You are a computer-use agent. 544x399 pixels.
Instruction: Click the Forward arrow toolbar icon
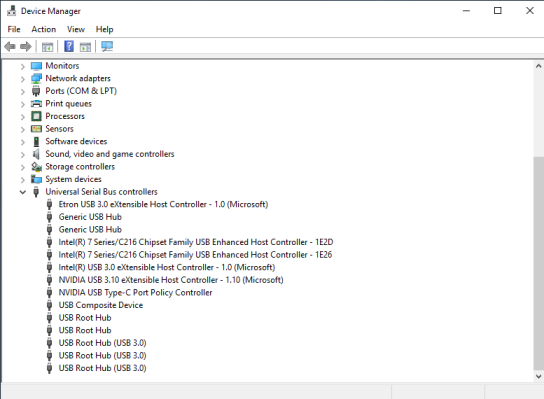click(x=26, y=46)
